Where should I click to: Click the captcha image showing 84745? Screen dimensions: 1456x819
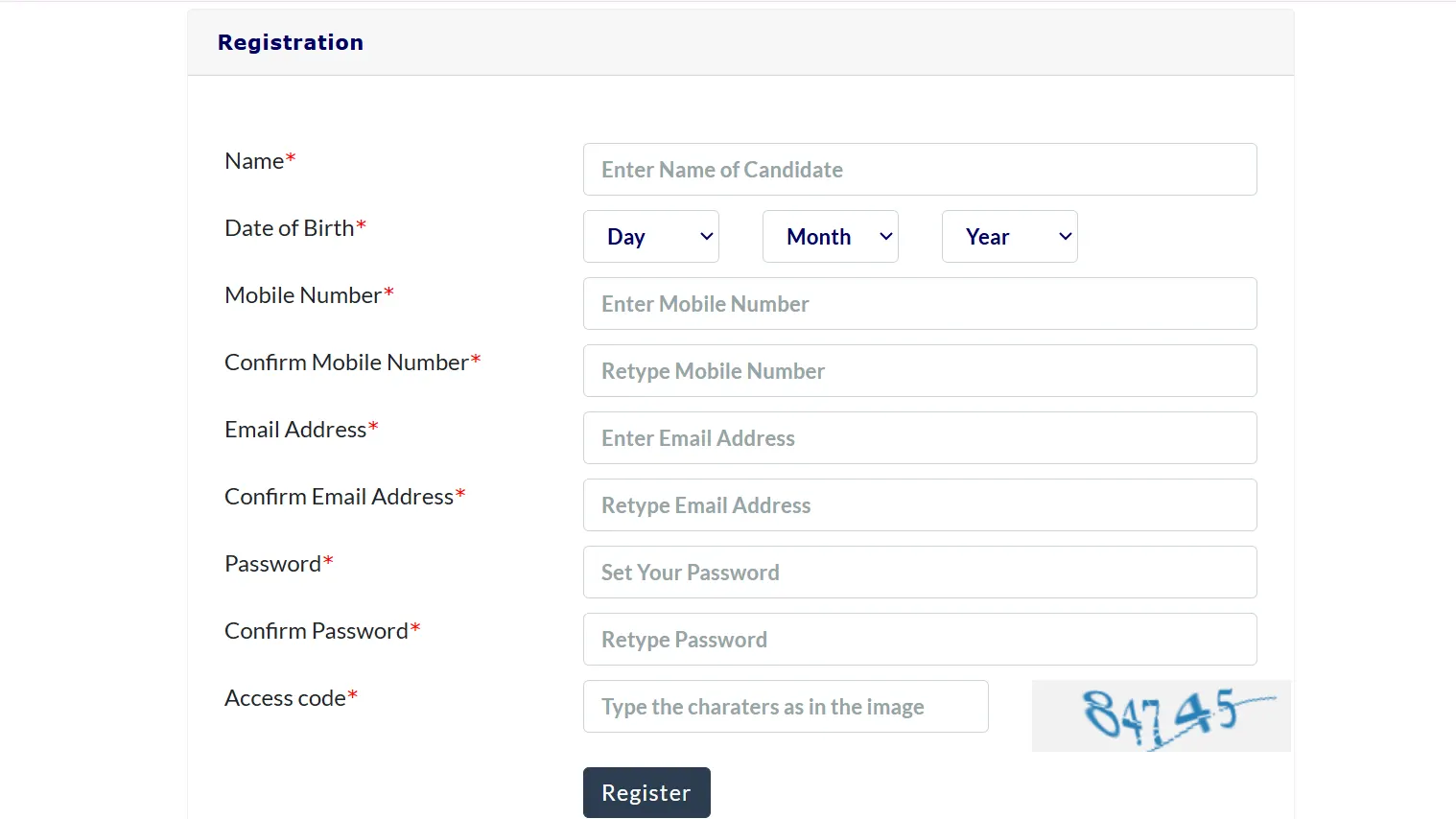pyautogui.click(x=1160, y=715)
